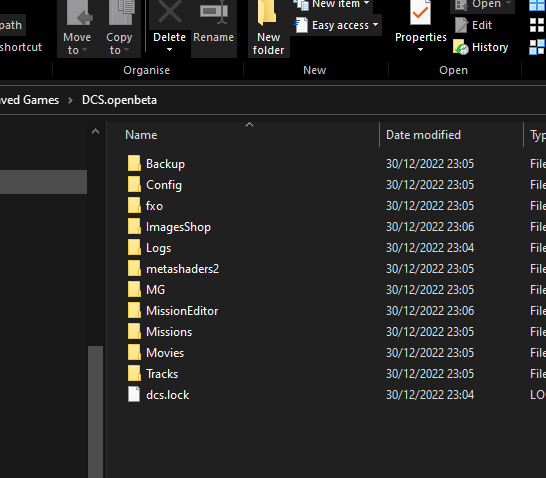Click the Rename ribbon icon

(213, 12)
